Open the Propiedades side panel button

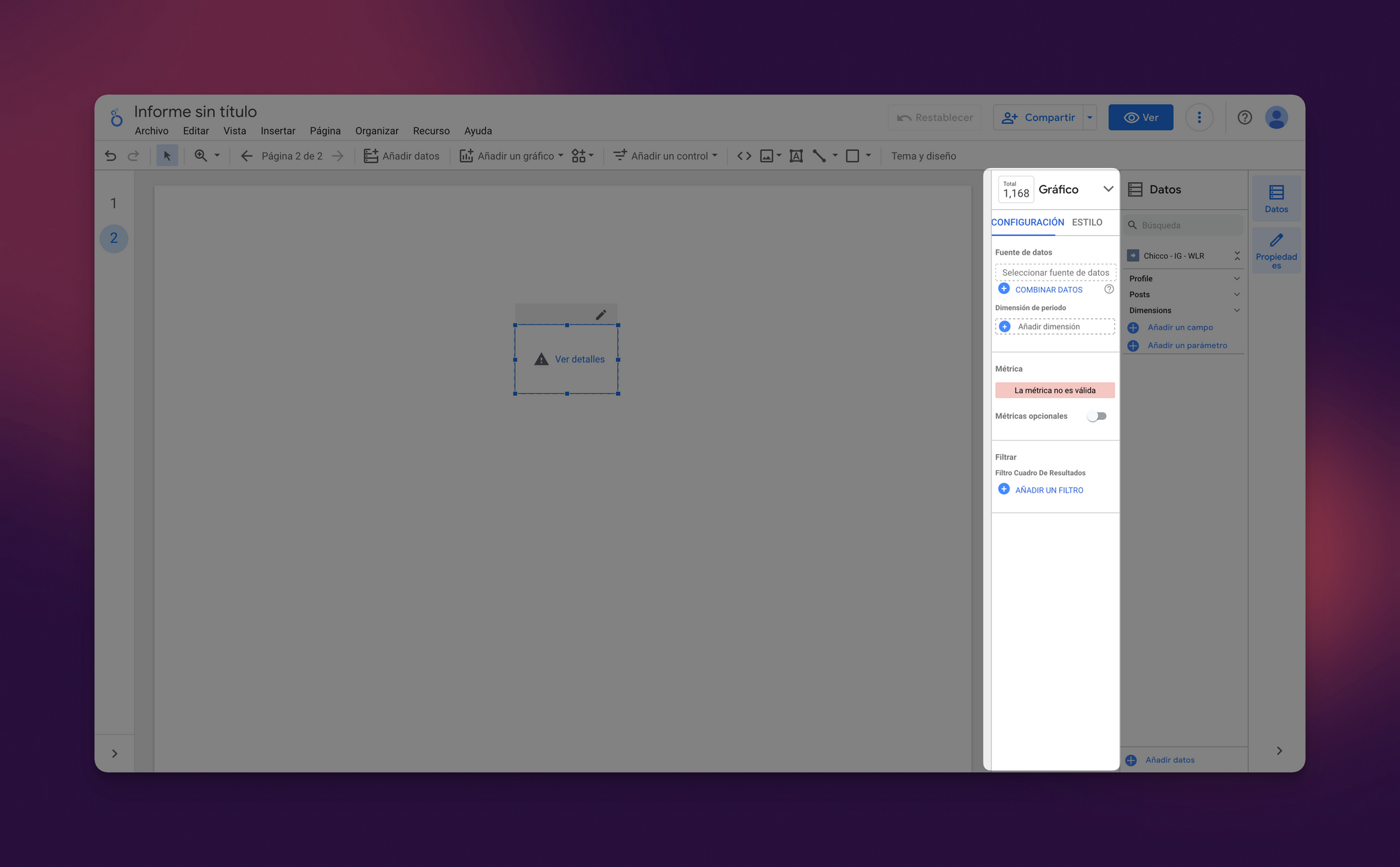click(1276, 251)
